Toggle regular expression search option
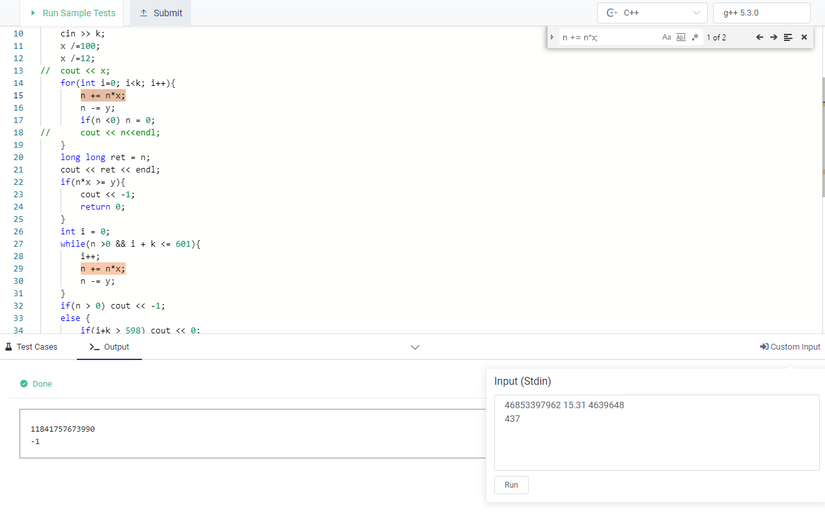Viewport: 825px width, 513px height. (x=694, y=38)
